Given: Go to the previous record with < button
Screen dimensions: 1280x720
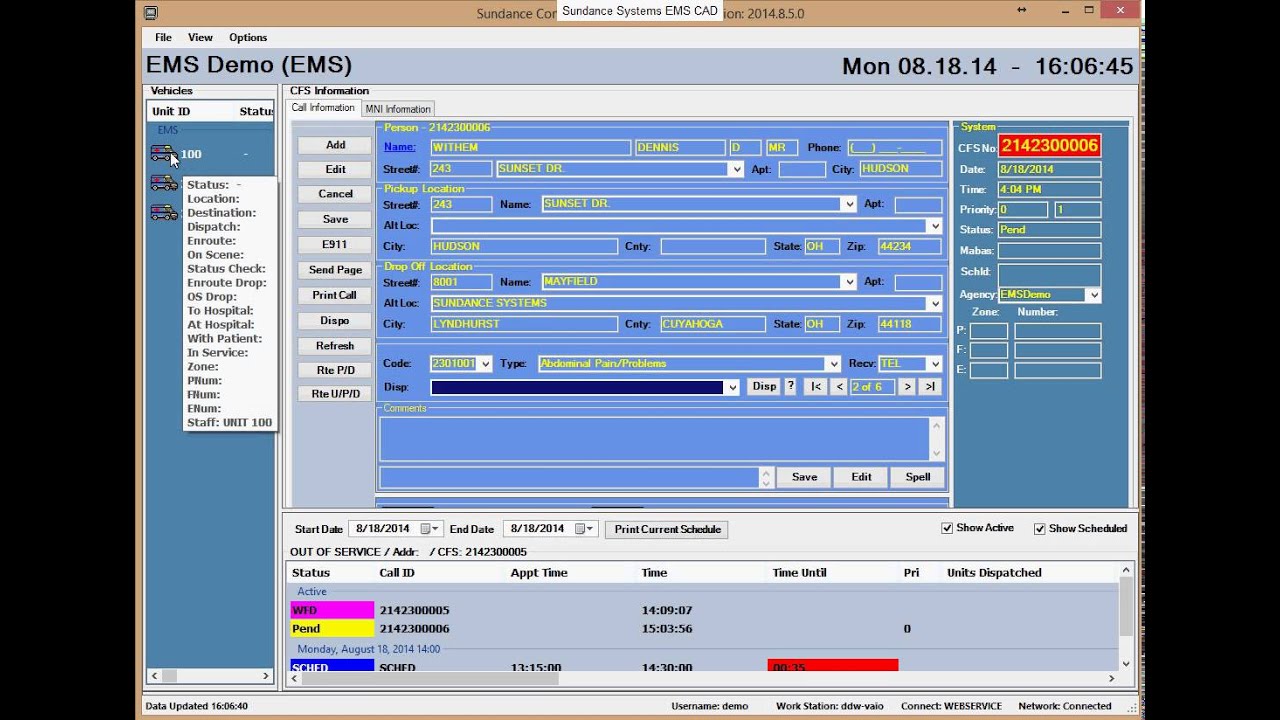Looking at the screenshot, I should (x=839, y=386).
